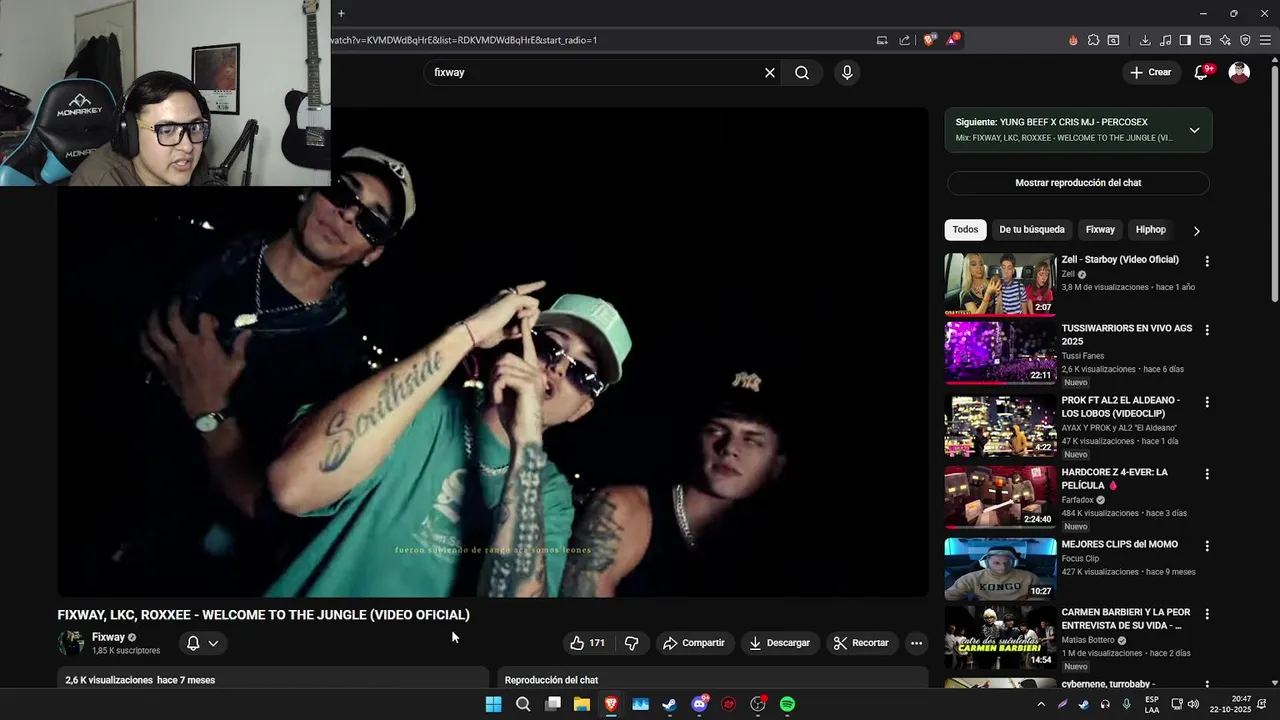This screenshot has height=720, width=1280.
Task: Open the Farfadox channel name
Action: tap(1078, 500)
